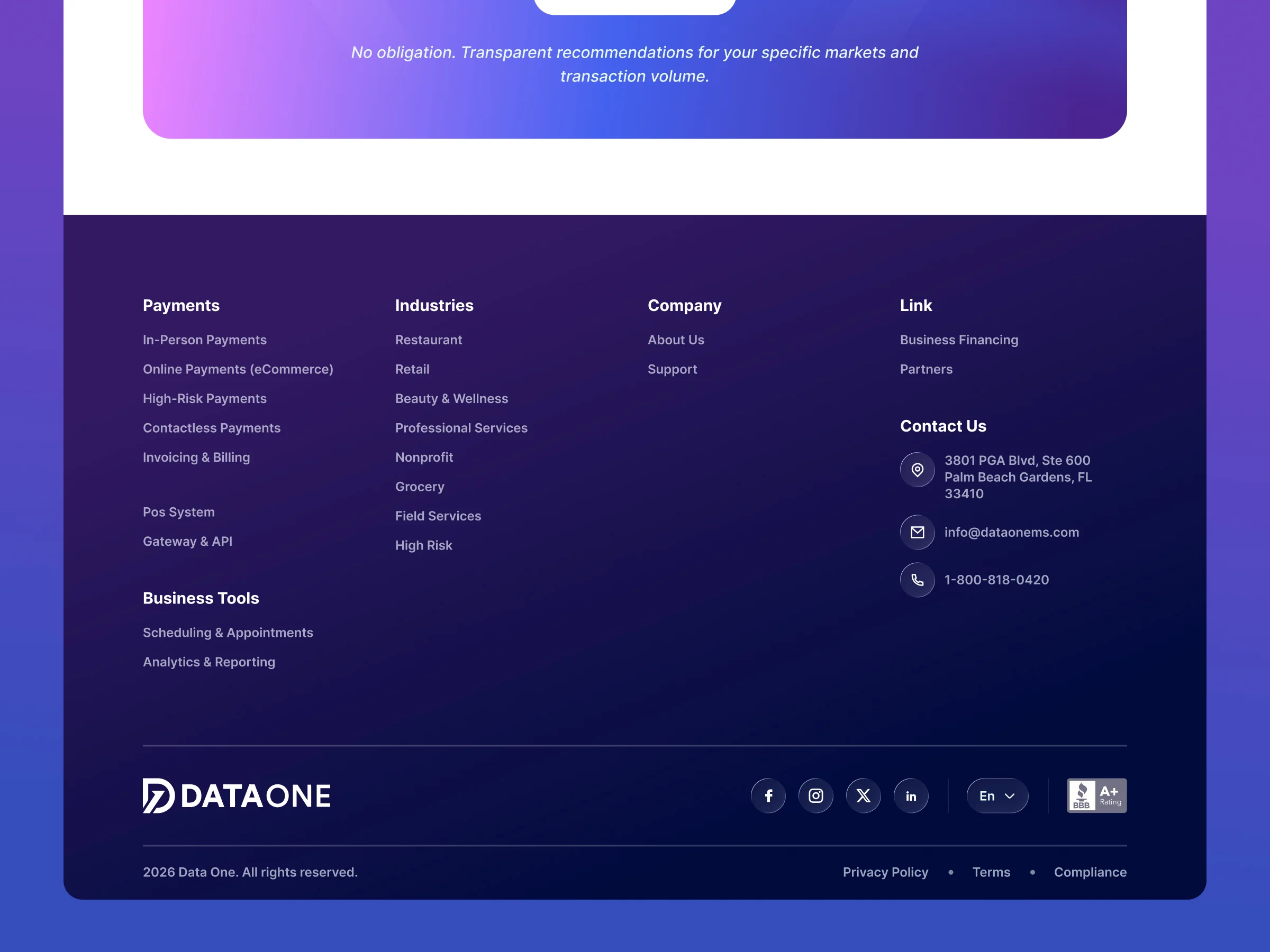Open Compliance link in footer

point(1090,872)
